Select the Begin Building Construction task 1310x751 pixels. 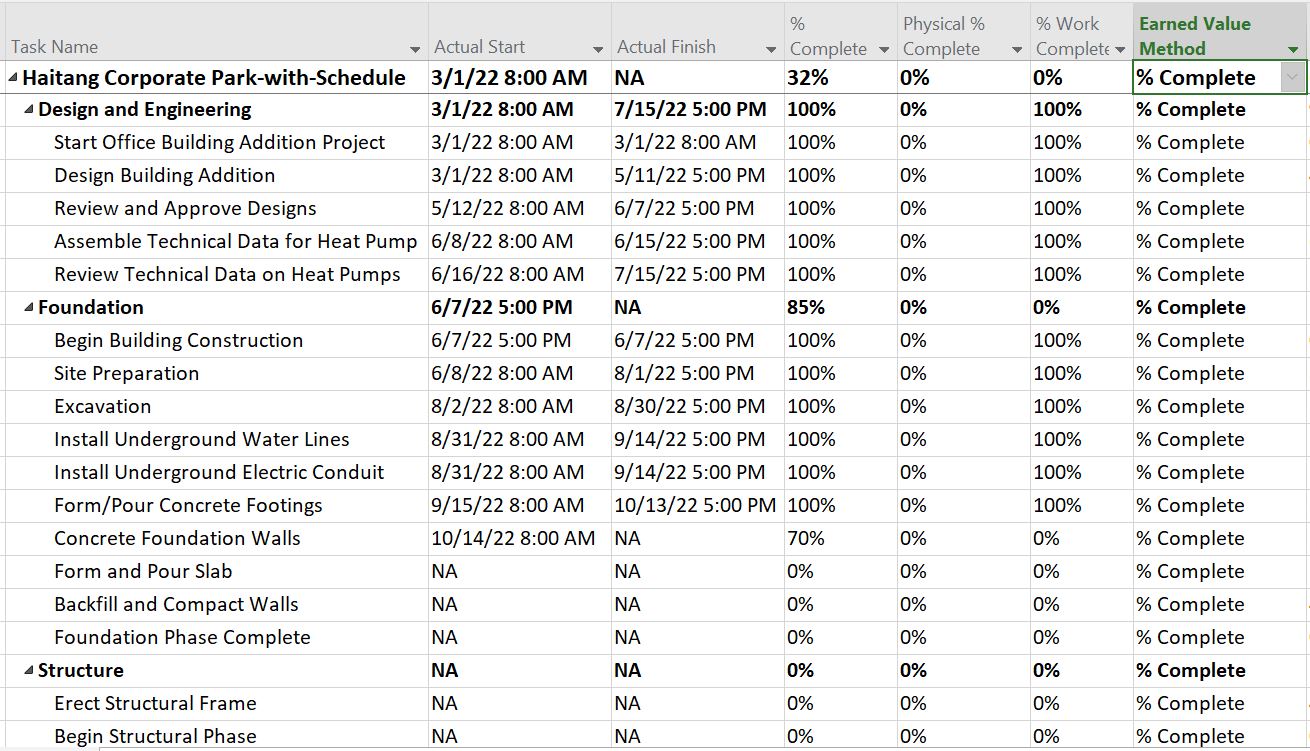179,341
